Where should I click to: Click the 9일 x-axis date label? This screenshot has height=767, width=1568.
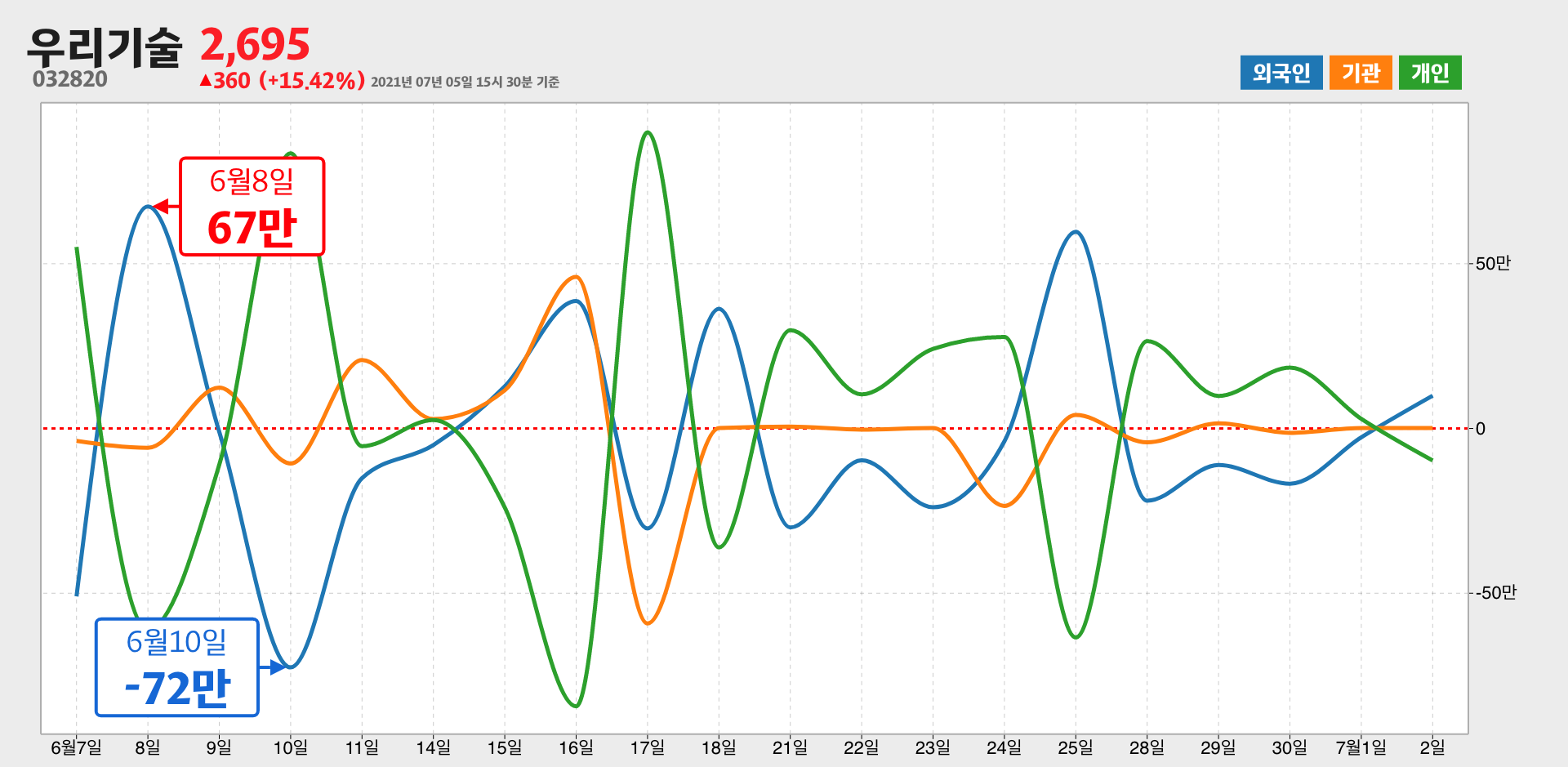click(x=219, y=747)
